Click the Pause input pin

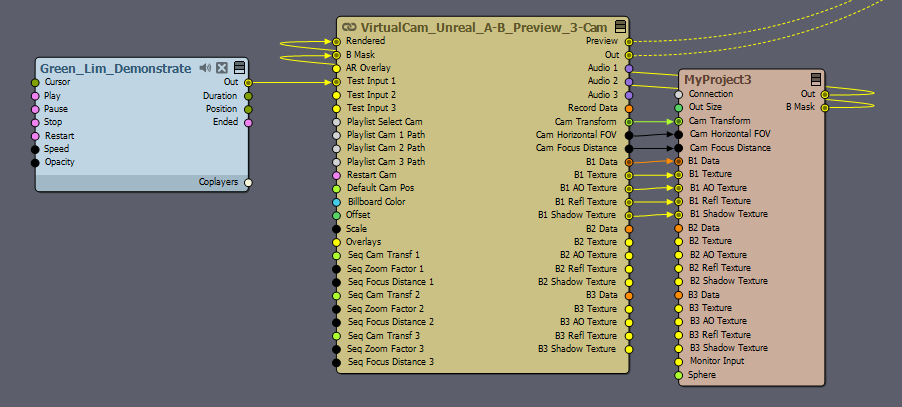point(35,109)
